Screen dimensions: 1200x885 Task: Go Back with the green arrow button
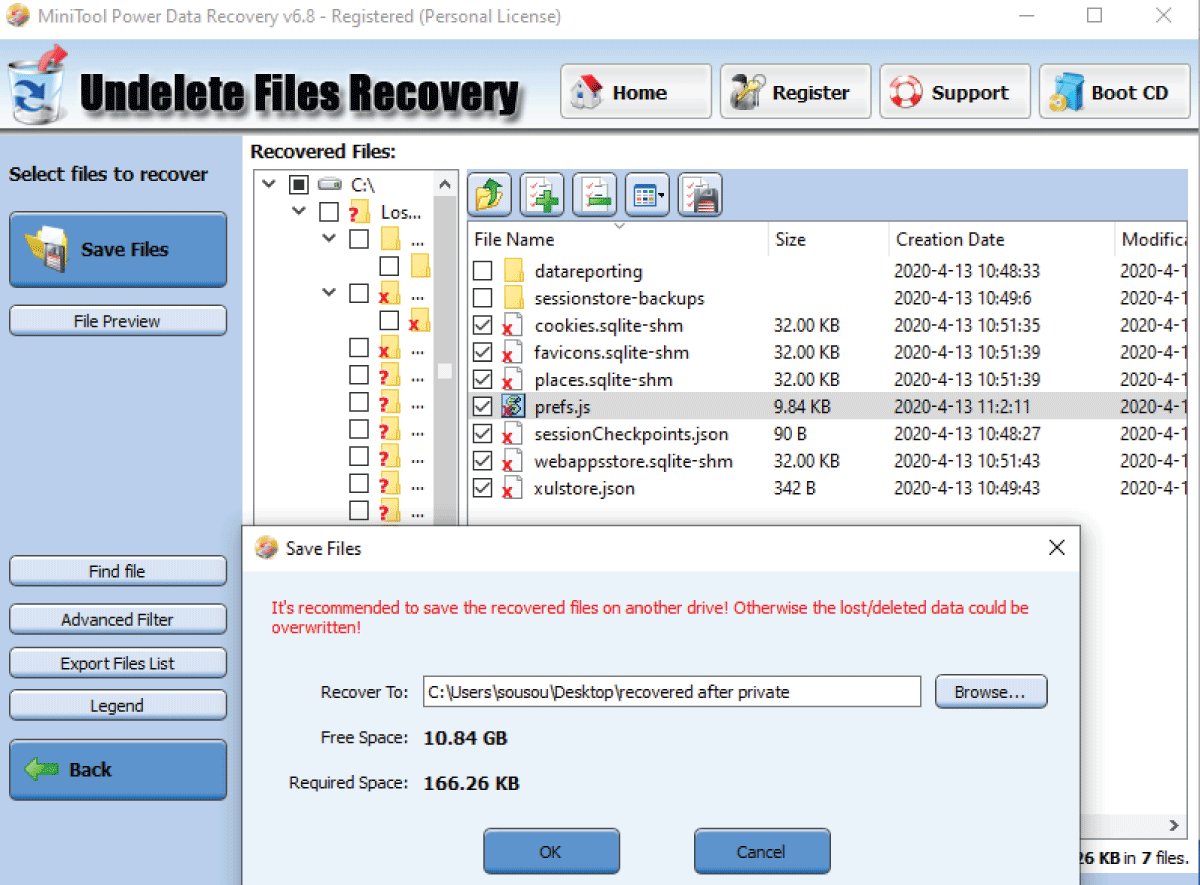pos(118,770)
